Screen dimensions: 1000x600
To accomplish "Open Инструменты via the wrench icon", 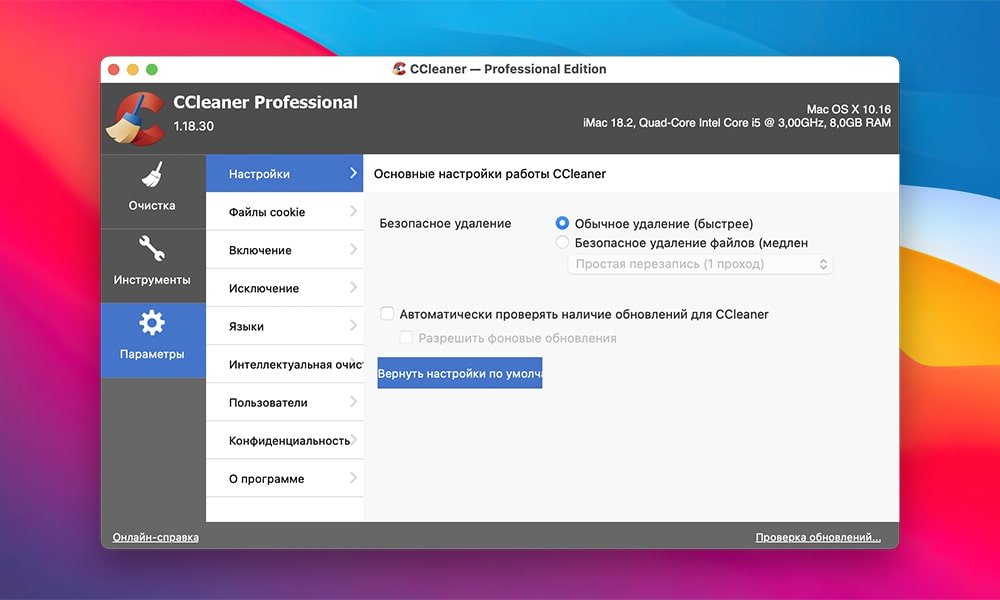I will tap(152, 249).
